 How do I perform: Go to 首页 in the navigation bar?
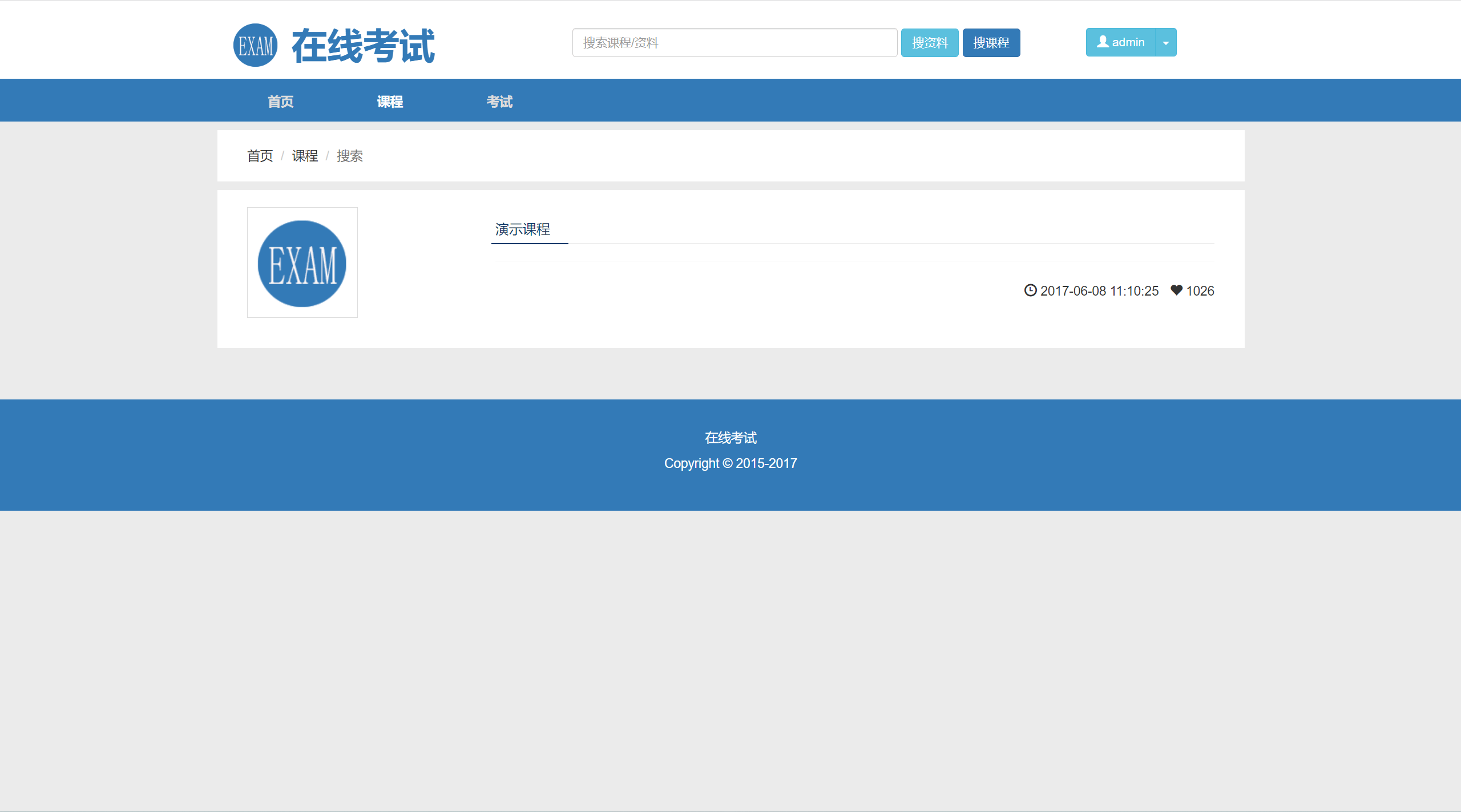281,101
